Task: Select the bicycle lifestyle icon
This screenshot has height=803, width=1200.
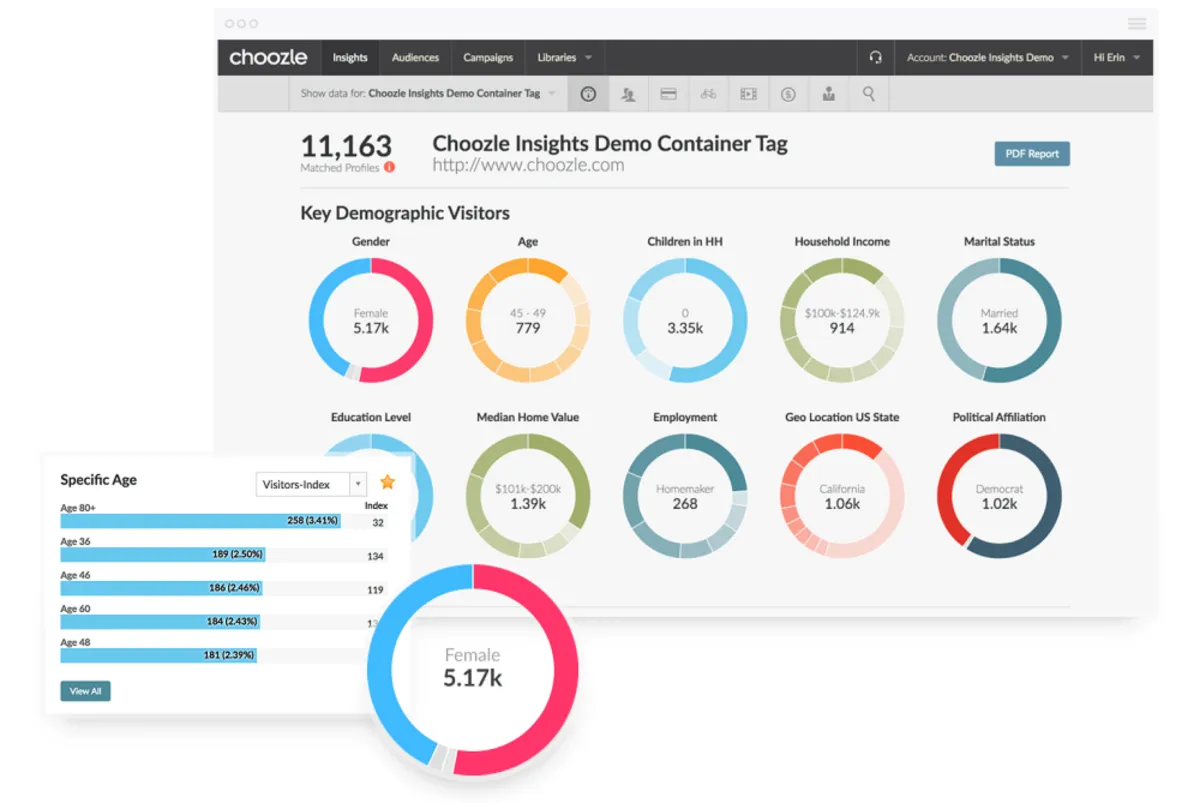Action: [x=708, y=94]
